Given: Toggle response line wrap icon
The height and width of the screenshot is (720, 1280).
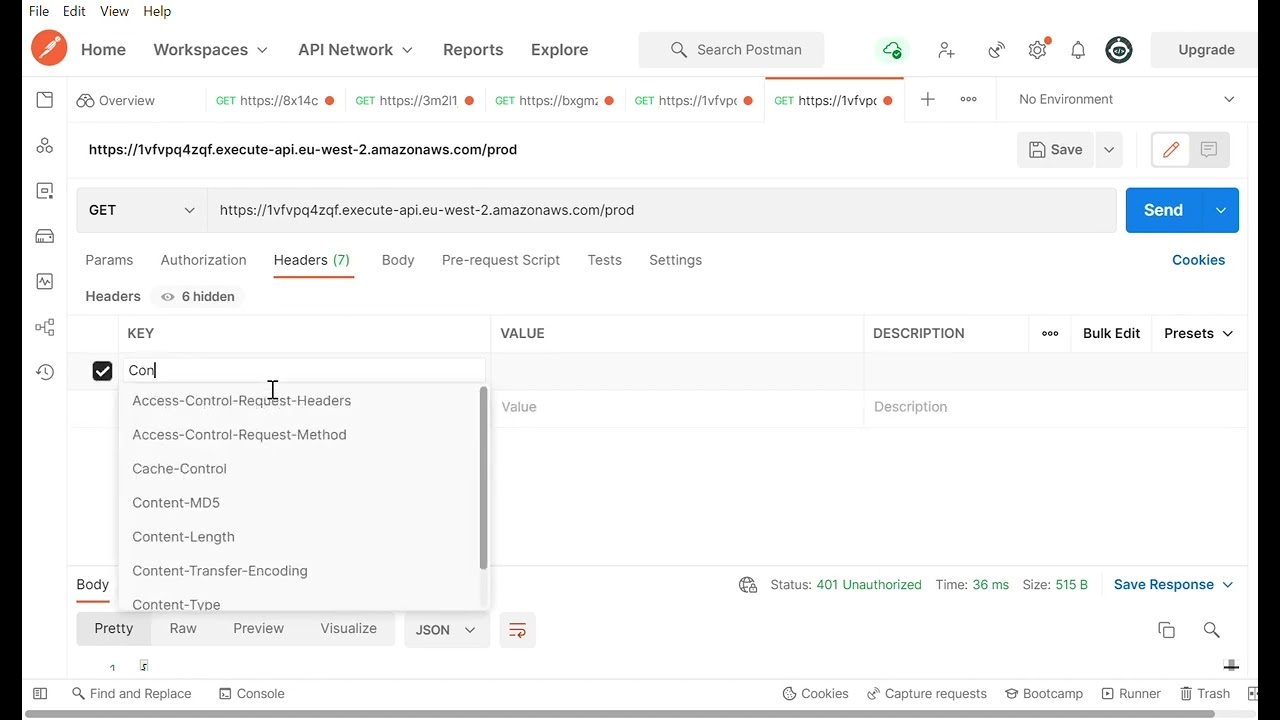Looking at the screenshot, I should (518, 630).
